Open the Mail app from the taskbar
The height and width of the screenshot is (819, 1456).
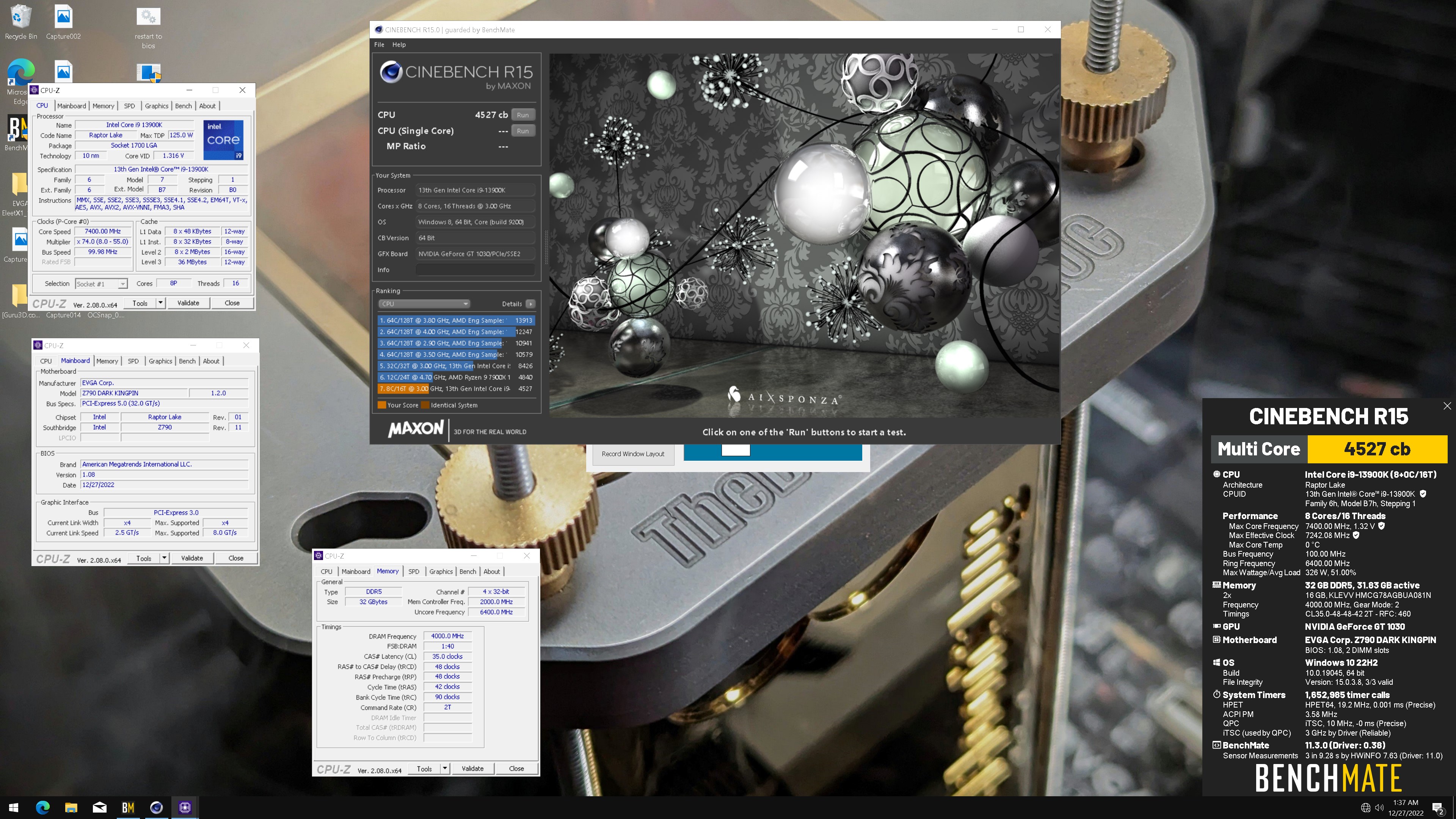[99, 807]
